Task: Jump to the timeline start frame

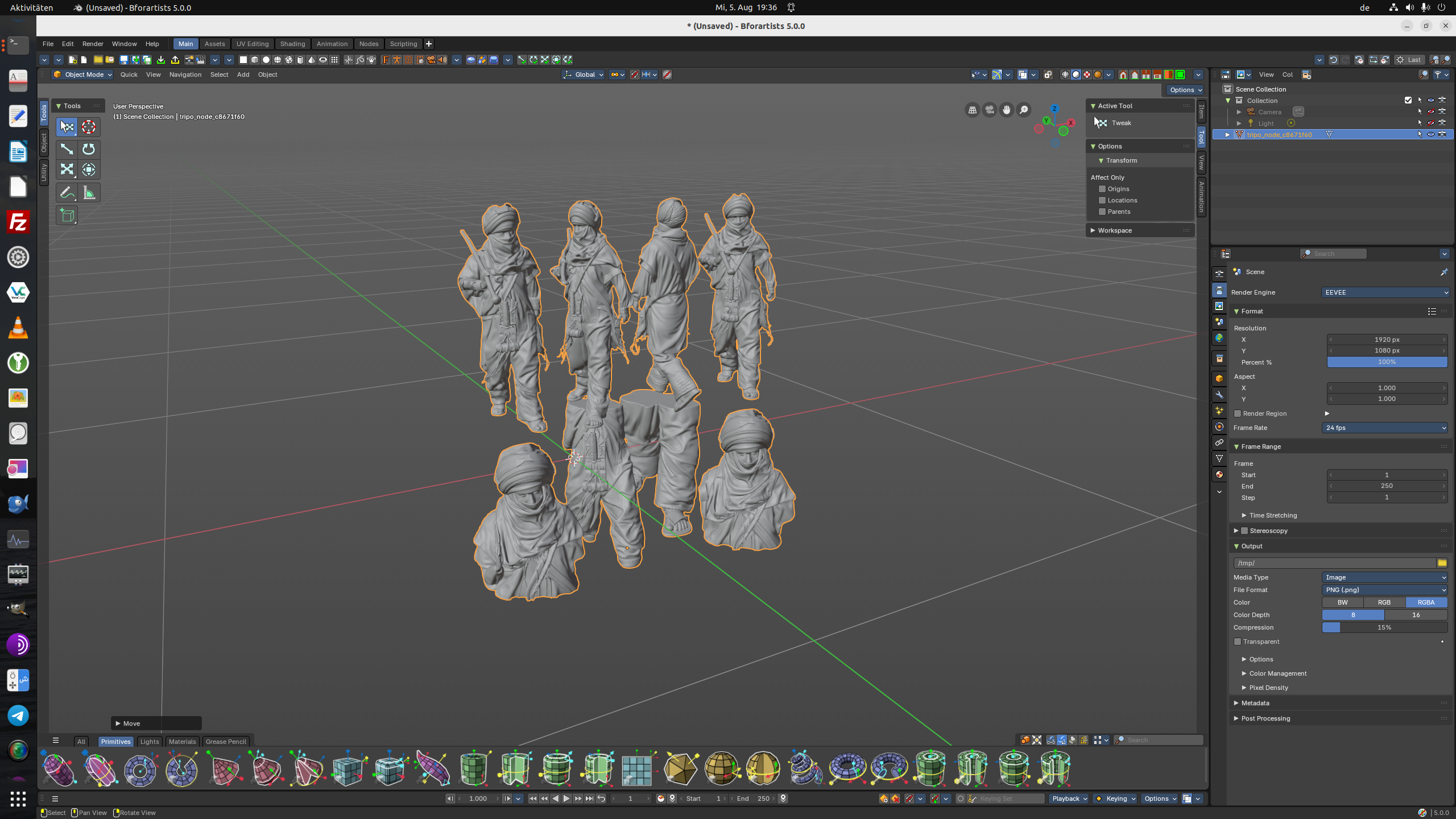Action: click(x=533, y=799)
